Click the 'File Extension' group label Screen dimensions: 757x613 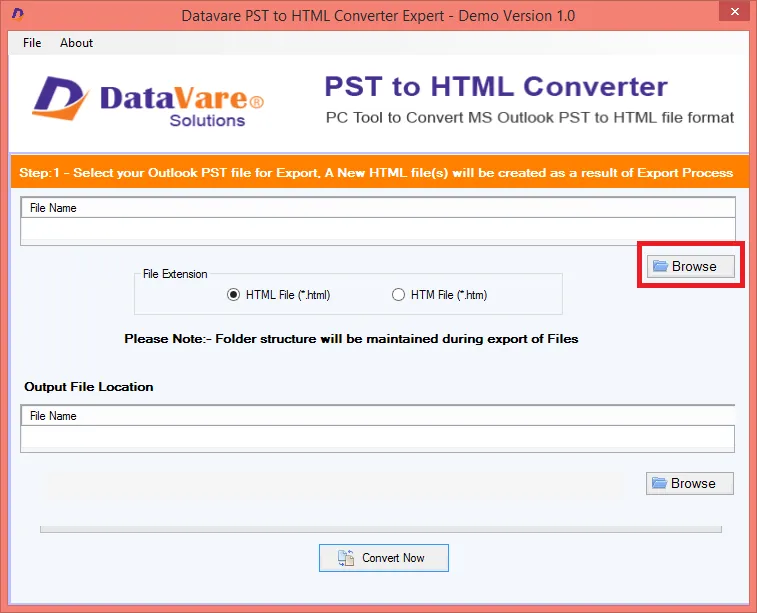click(x=175, y=274)
